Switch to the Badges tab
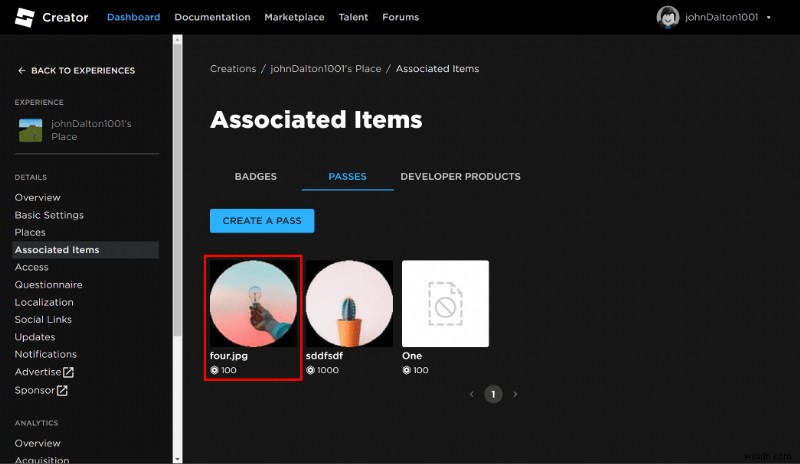 tap(256, 177)
